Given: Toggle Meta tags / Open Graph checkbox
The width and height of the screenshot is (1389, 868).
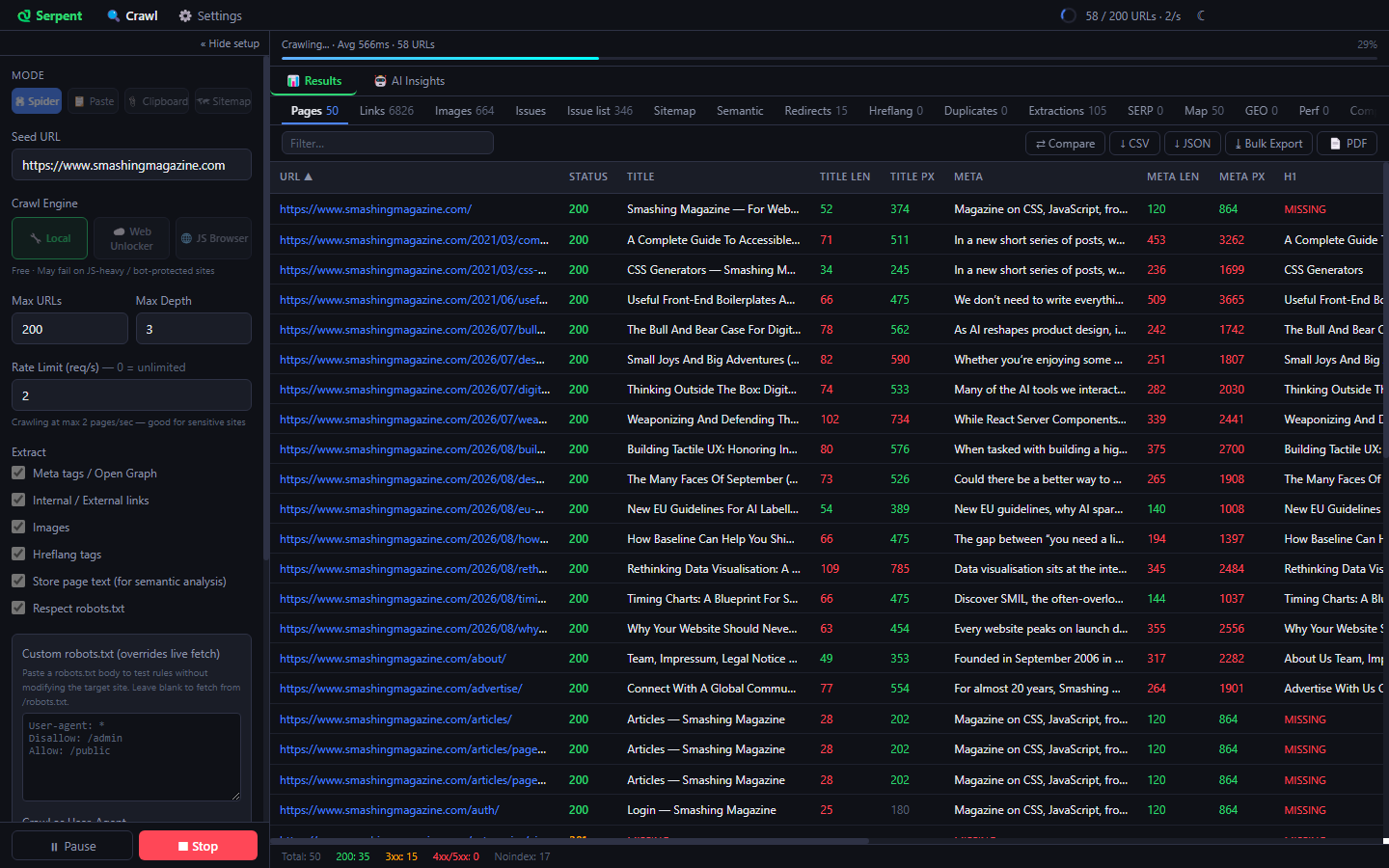Looking at the screenshot, I should click(x=18, y=473).
